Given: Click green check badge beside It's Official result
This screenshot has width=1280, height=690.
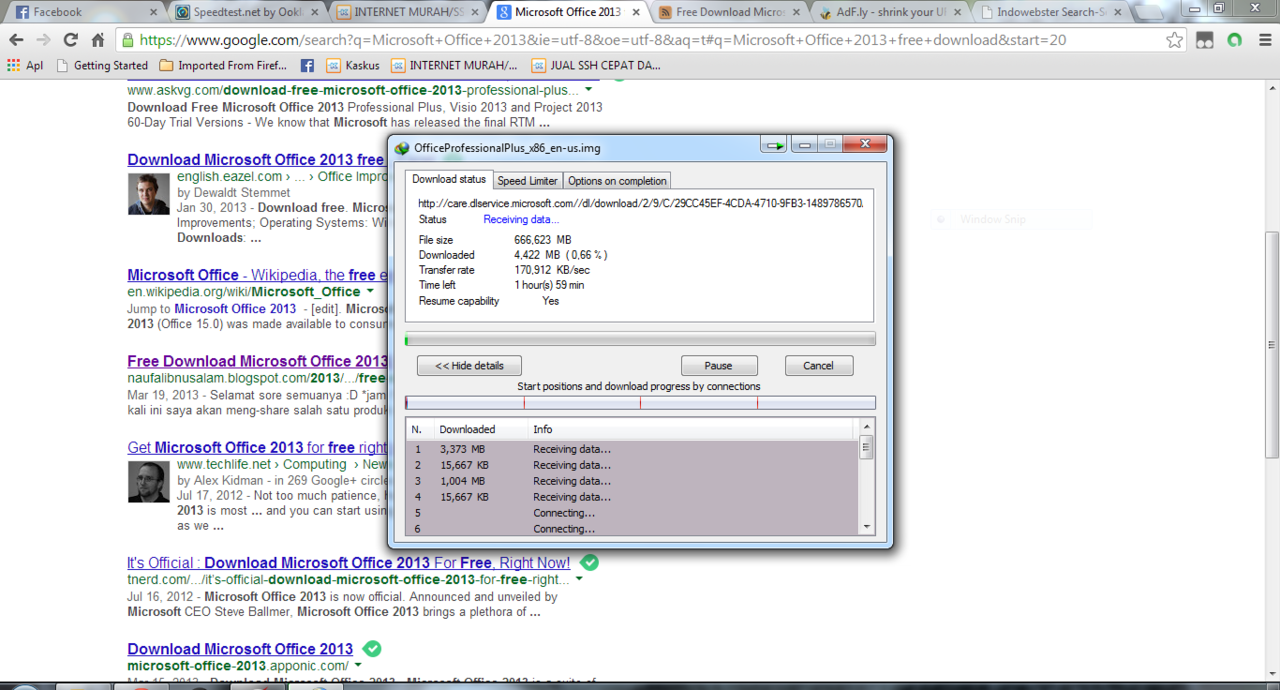Looking at the screenshot, I should [x=589, y=562].
